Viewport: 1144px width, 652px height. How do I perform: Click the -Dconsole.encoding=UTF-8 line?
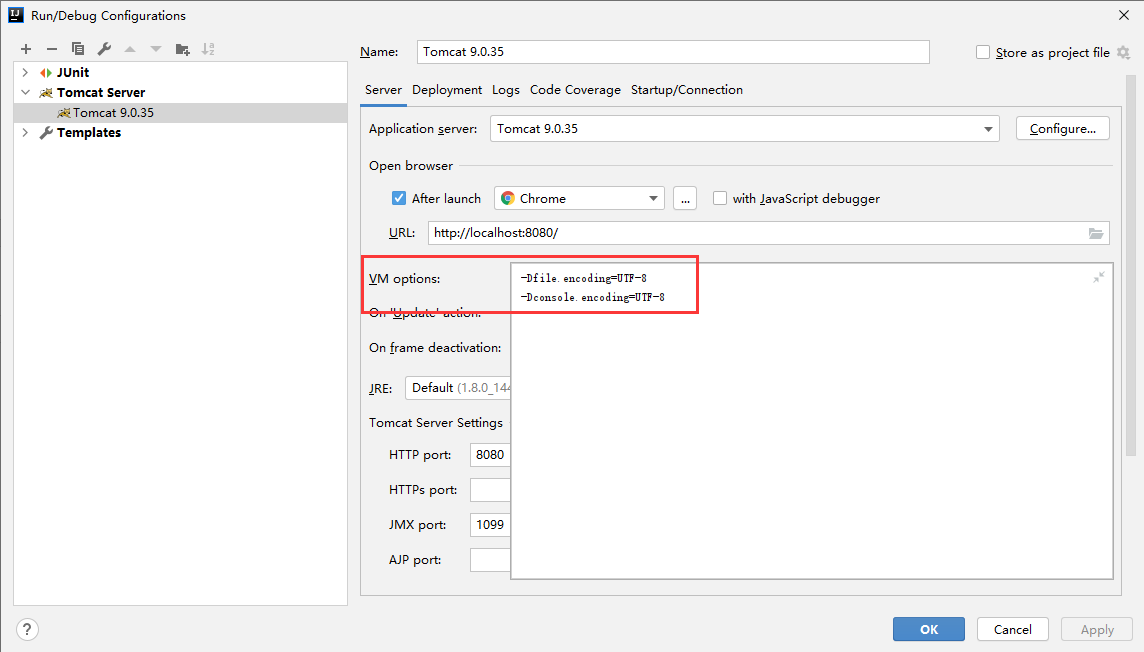tap(592, 297)
